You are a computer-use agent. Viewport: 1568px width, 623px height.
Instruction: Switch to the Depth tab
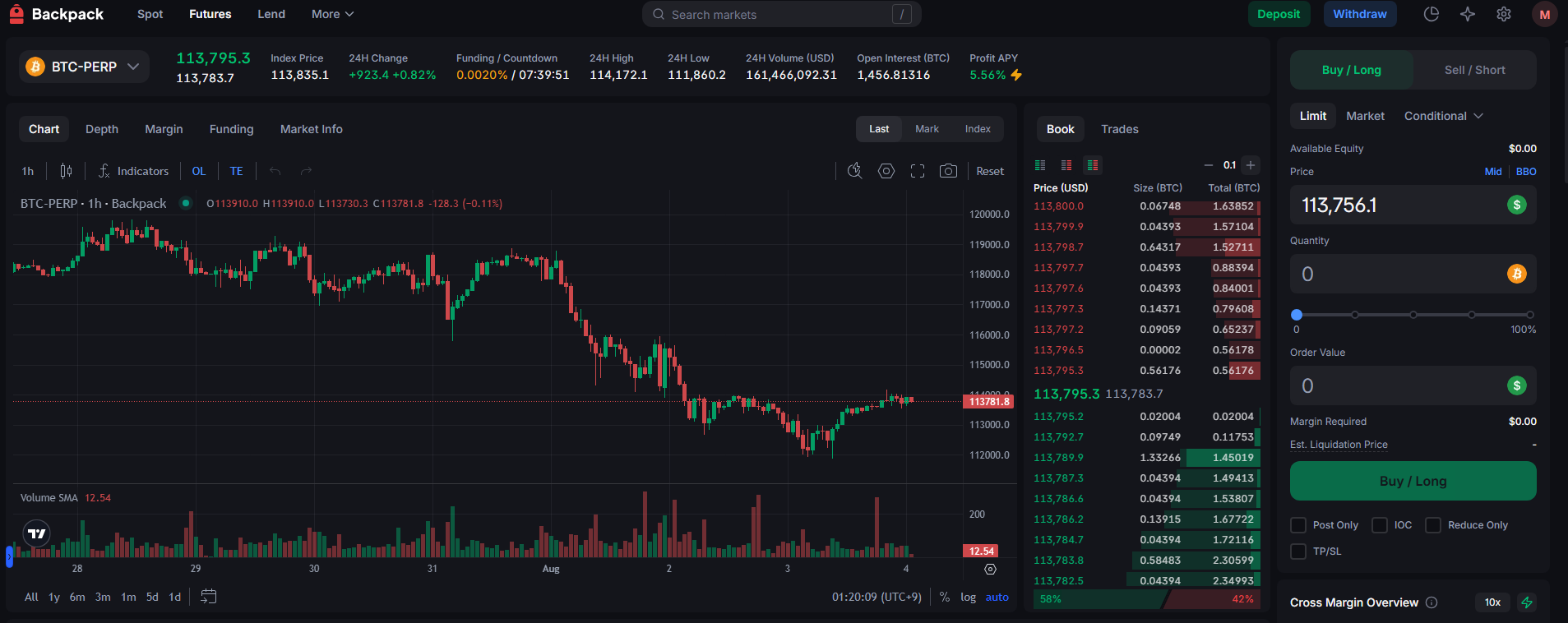tap(102, 129)
